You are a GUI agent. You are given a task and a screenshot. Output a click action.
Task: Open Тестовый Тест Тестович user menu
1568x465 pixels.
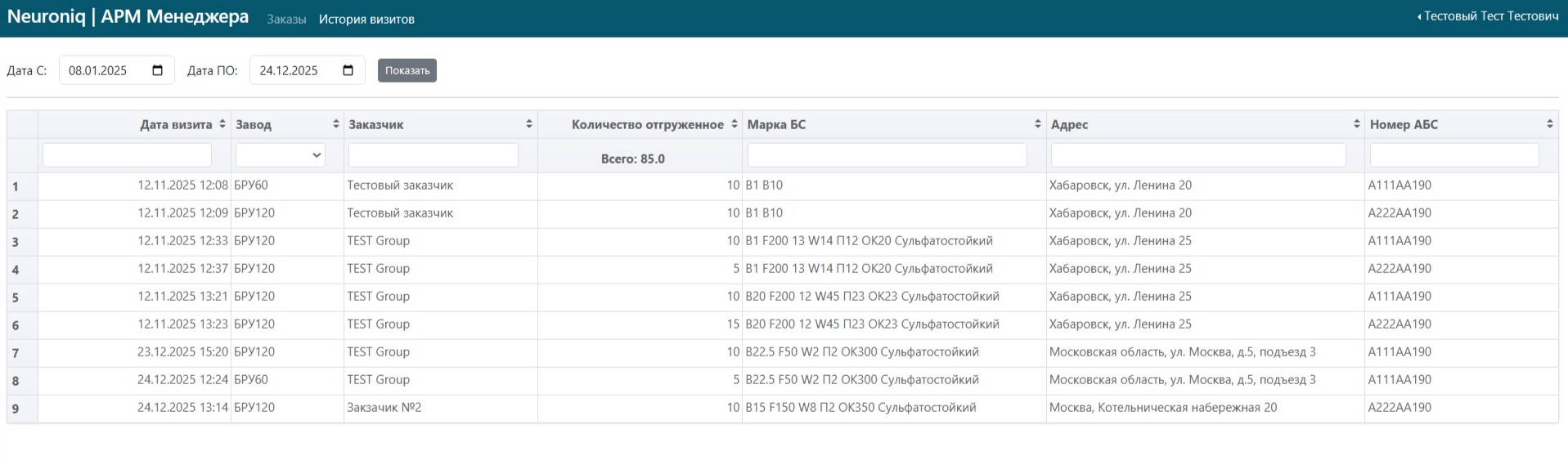1488,16
